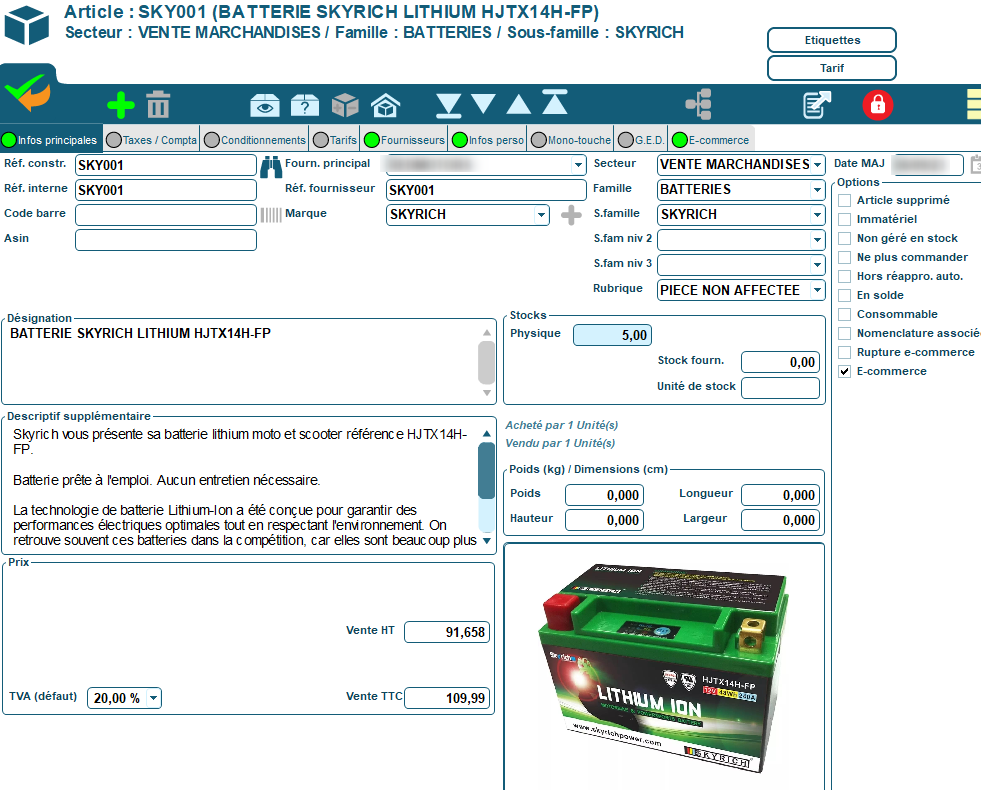Click the red padlock icon
This screenshot has width=981, height=790.
tap(878, 104)
